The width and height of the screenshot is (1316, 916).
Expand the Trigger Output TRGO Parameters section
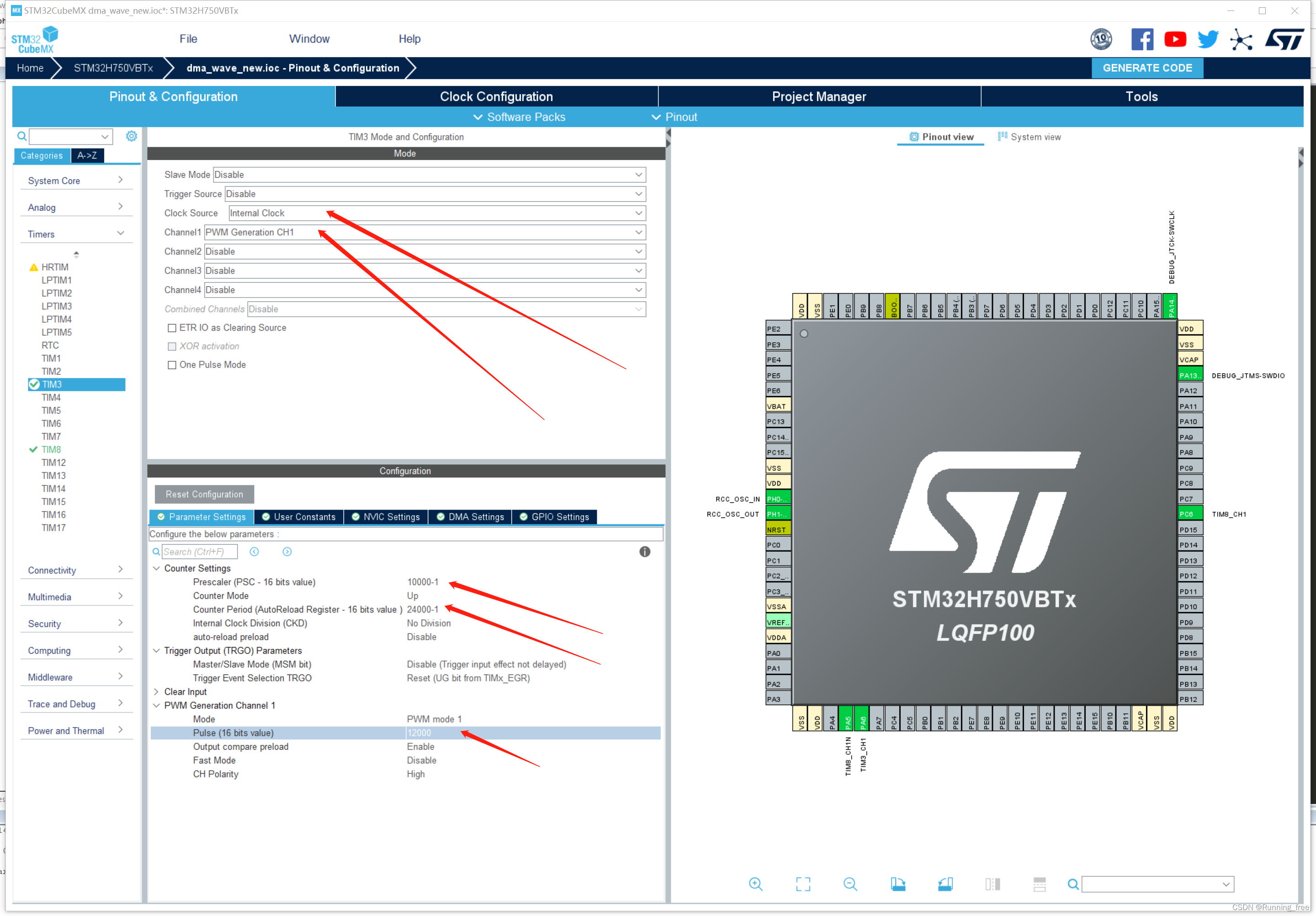(163, 651)
